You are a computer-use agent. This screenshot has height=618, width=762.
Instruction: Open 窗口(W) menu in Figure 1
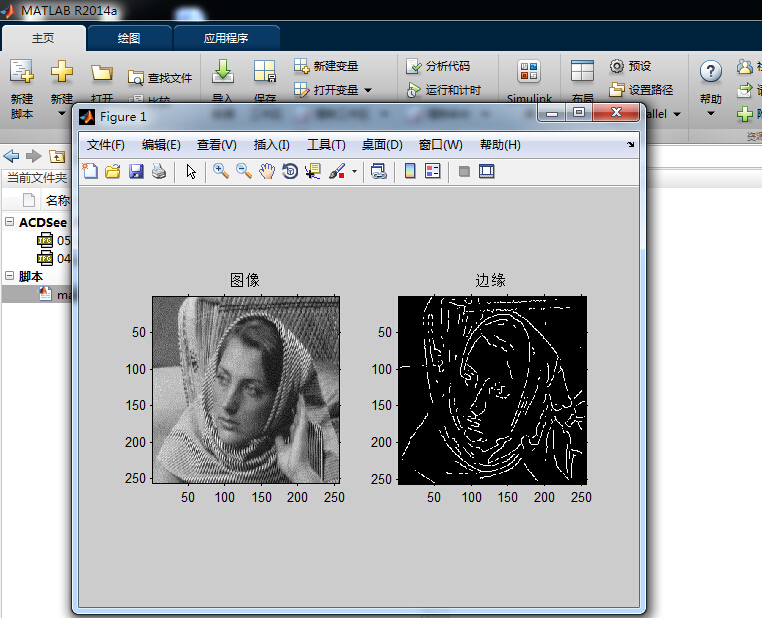(x=440, y=145)
